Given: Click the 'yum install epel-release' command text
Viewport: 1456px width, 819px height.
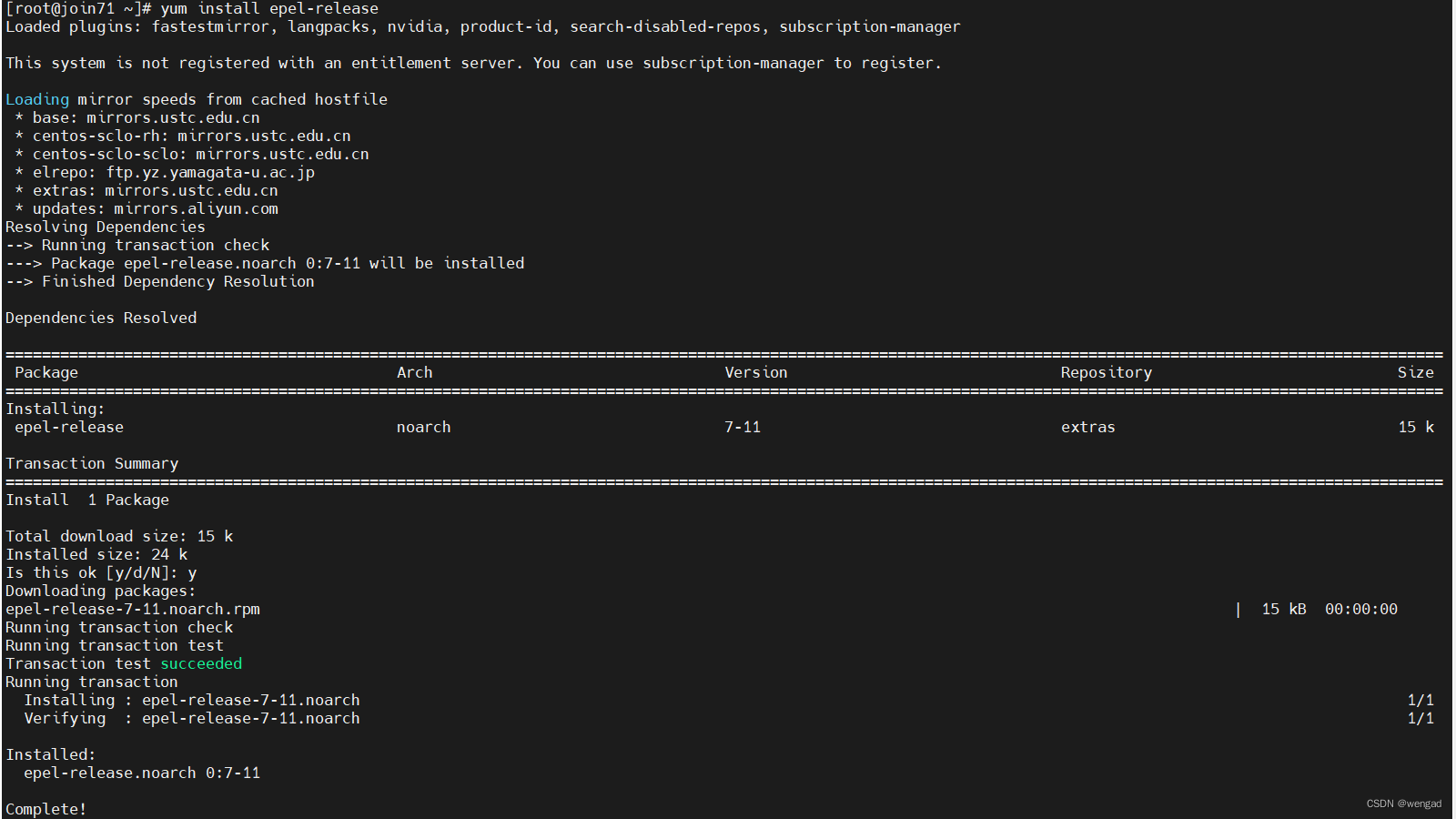Looking at the screenshot, I should coord(269,9).
